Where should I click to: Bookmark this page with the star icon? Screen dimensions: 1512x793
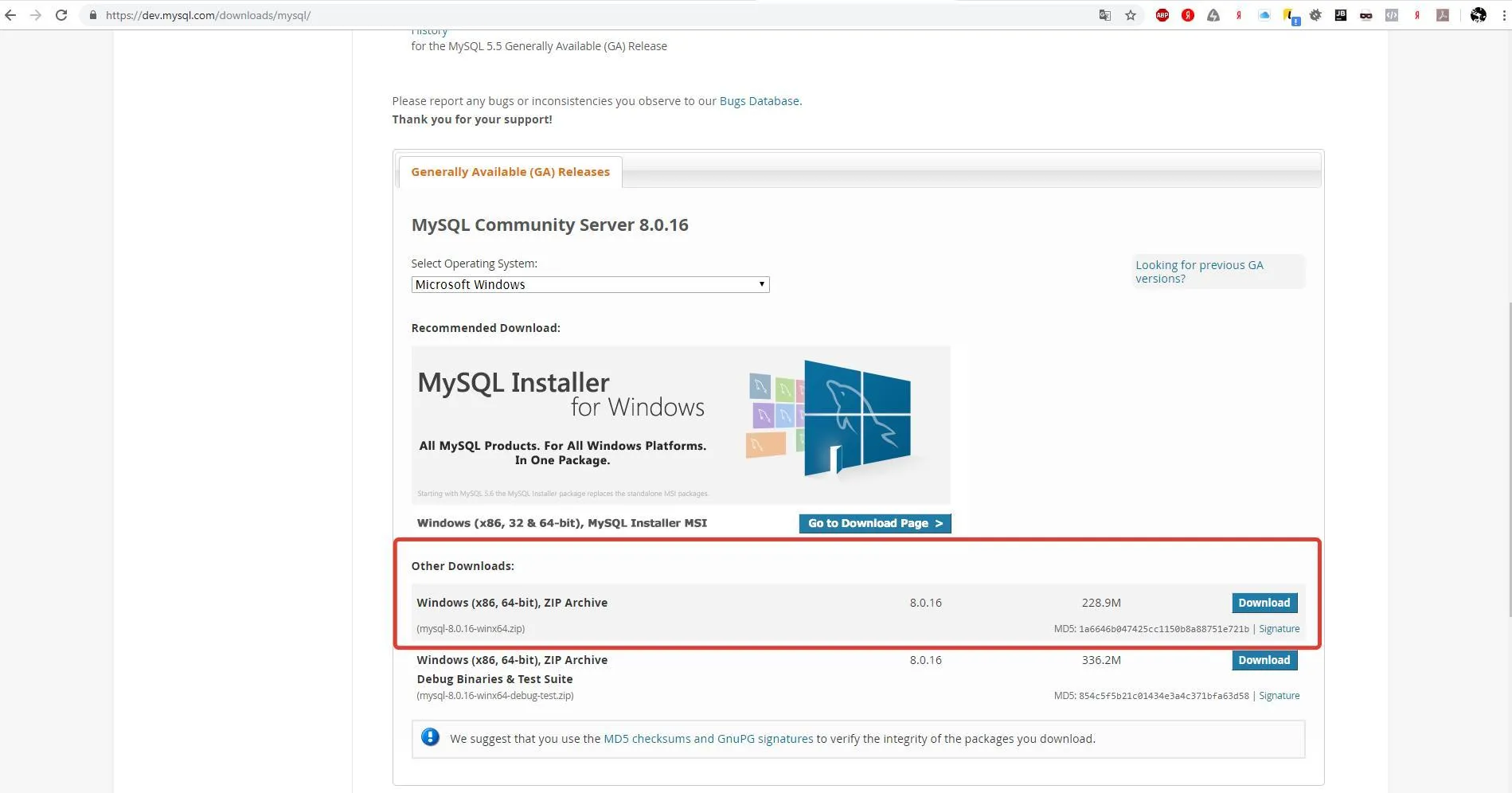click(1130, 15)
